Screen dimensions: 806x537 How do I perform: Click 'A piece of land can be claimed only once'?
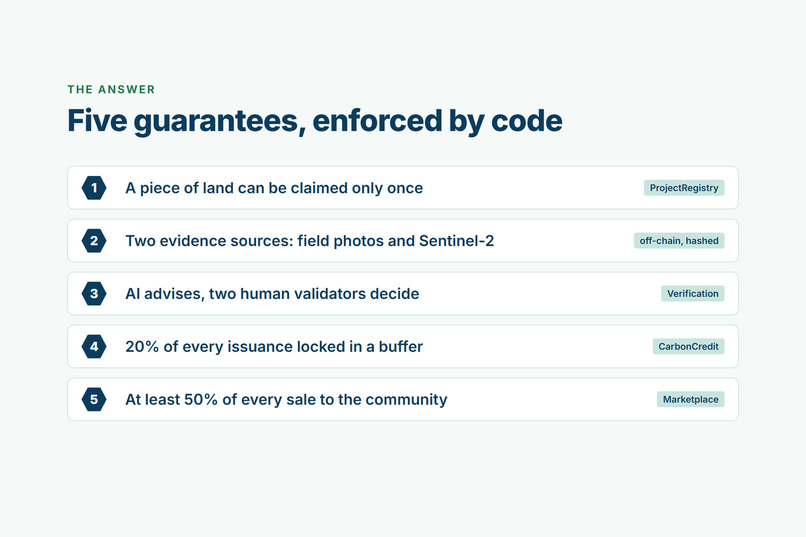coord(274,188)
